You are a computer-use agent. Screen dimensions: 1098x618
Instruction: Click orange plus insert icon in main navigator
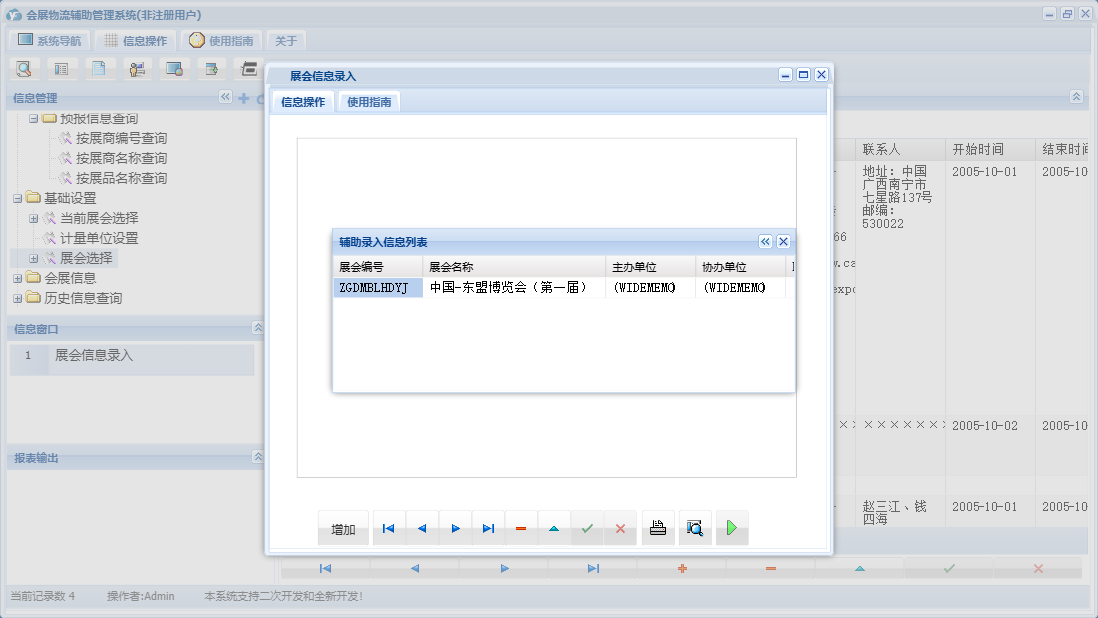coord(682,568)
